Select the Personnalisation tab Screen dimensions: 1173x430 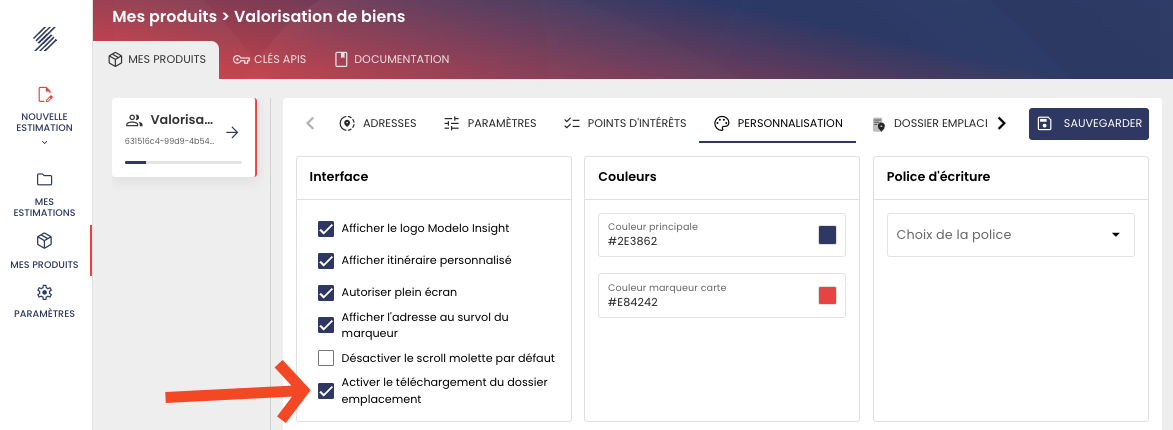778,123
